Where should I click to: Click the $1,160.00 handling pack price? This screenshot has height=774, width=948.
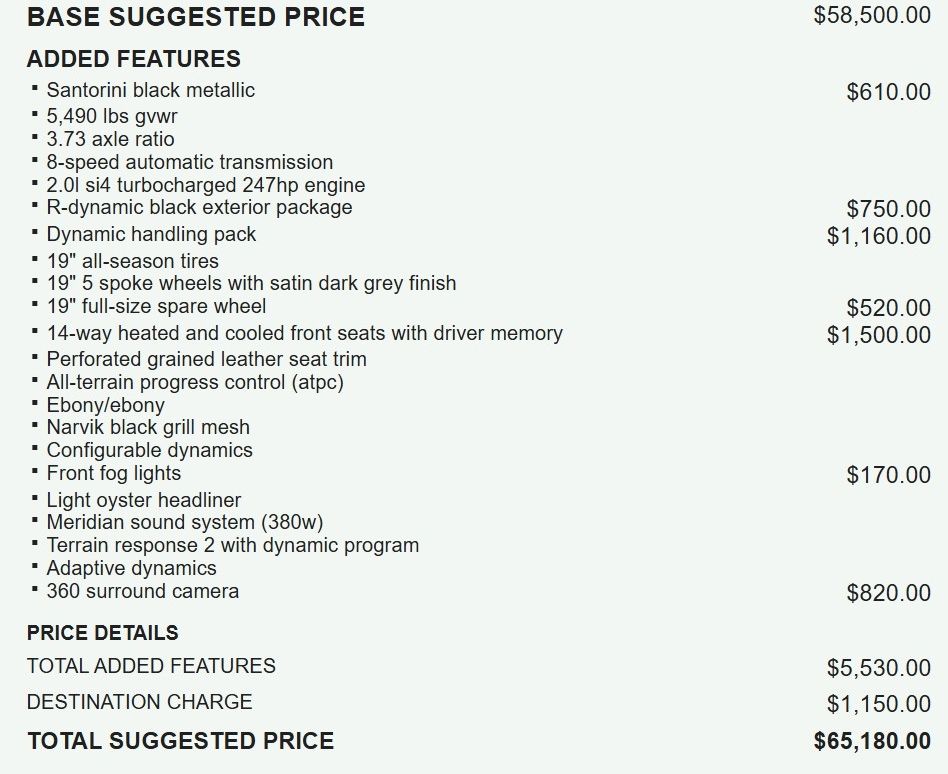point(878,236)
